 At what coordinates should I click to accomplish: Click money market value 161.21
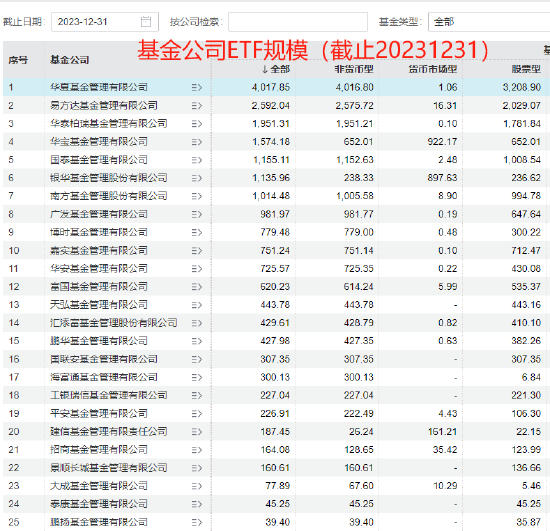point(442,431)
